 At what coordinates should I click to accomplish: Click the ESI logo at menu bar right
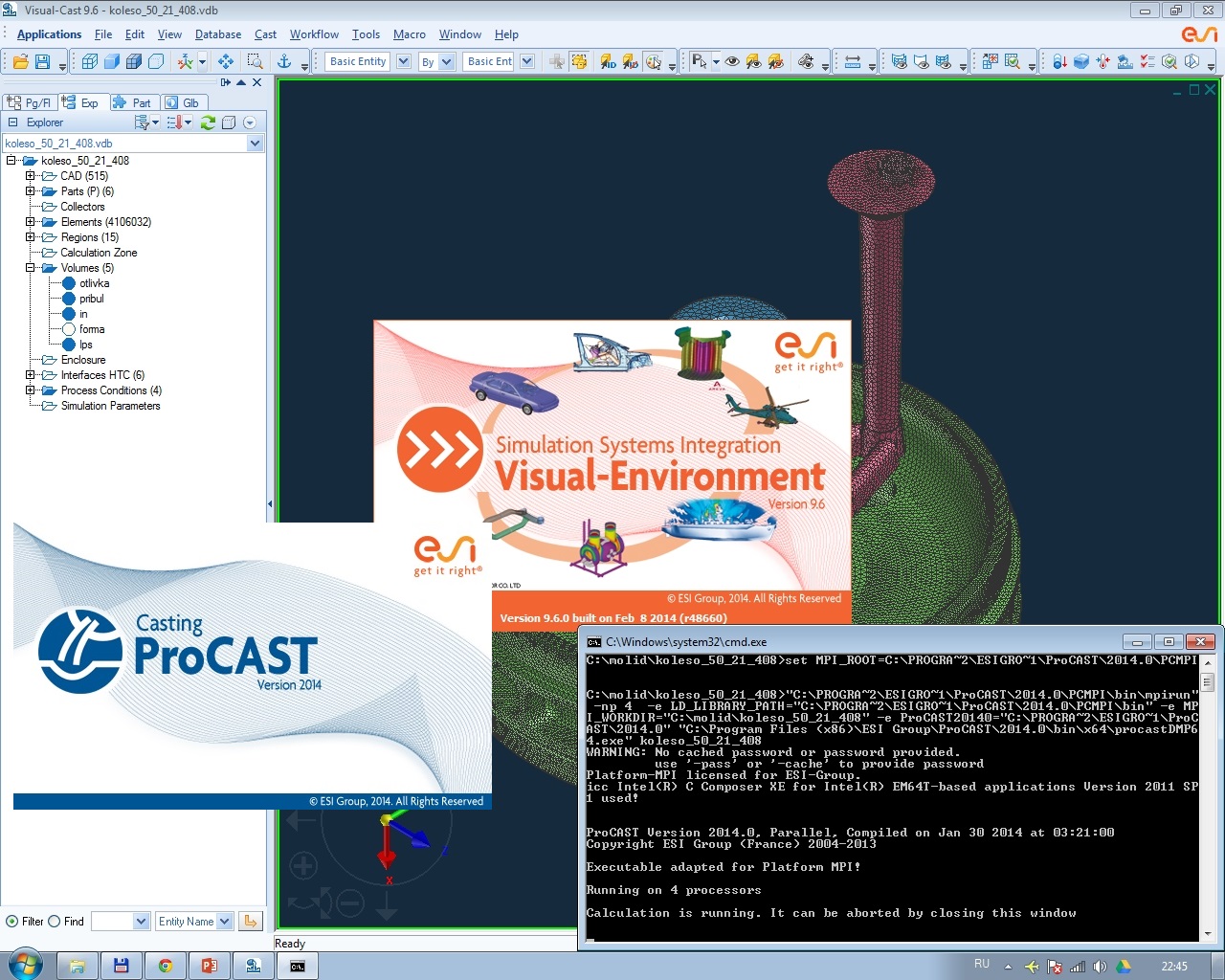[1199, 34]
